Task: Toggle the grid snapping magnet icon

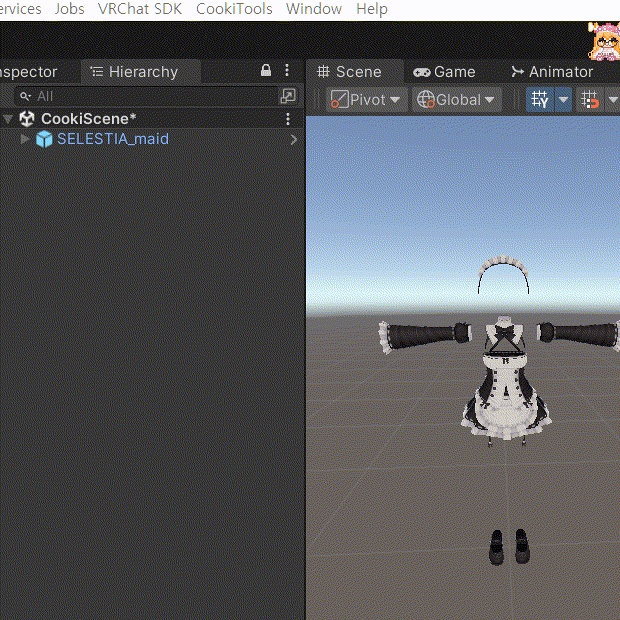Action: pos(590,100)
